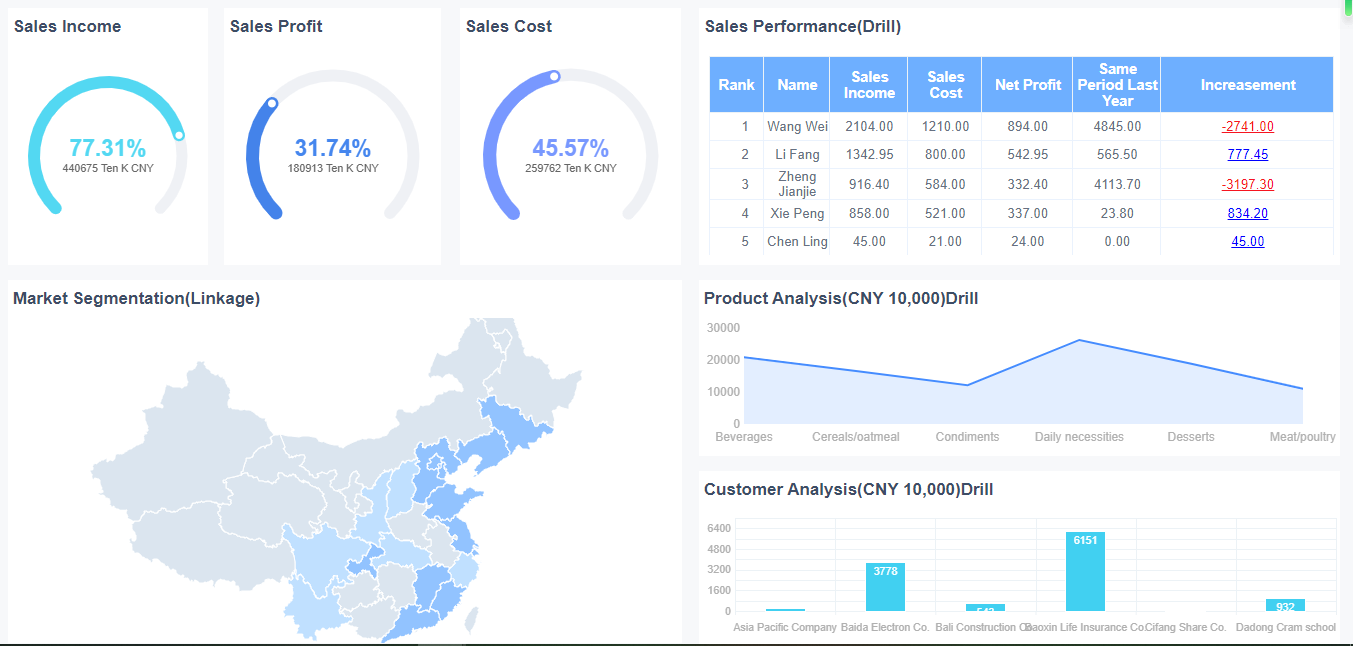The height and width of the screenshot is (646, 1353).
Task: Open the -3197.30 increase link for Zheng Jianjie
Action: tap(1247, 184)
